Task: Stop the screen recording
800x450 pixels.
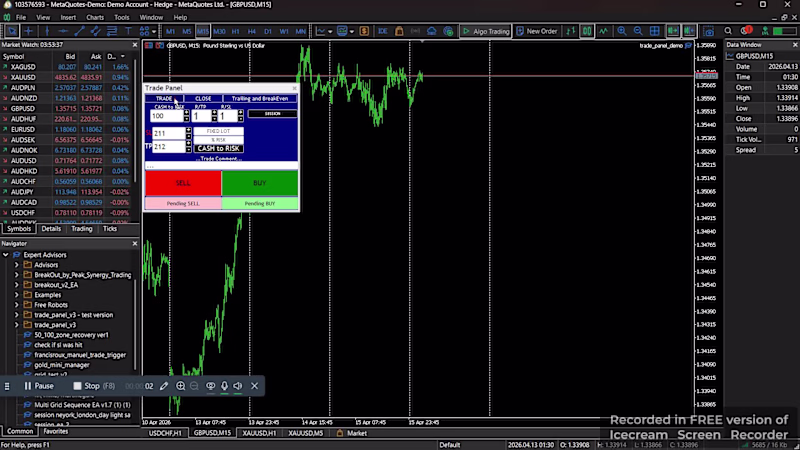Action: (94, 386)
